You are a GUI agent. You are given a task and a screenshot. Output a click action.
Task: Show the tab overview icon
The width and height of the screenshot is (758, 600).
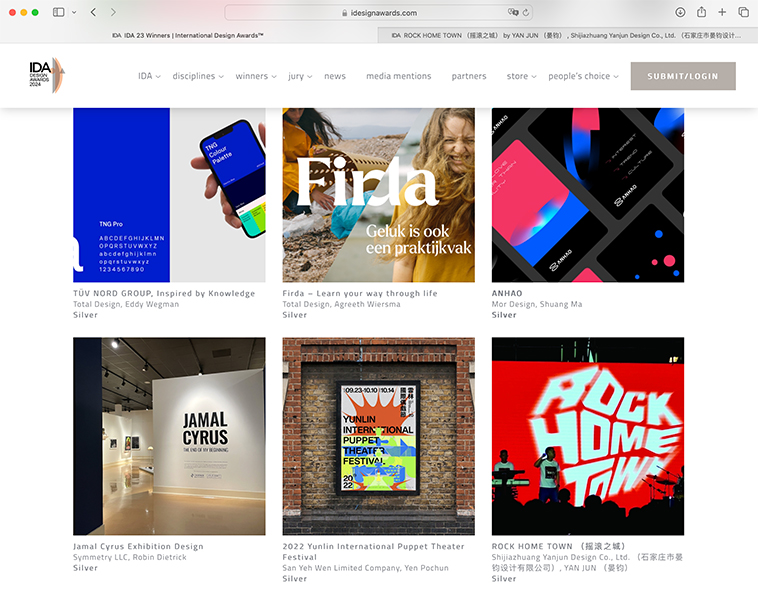pyautogui.click(x=743, y=12)
